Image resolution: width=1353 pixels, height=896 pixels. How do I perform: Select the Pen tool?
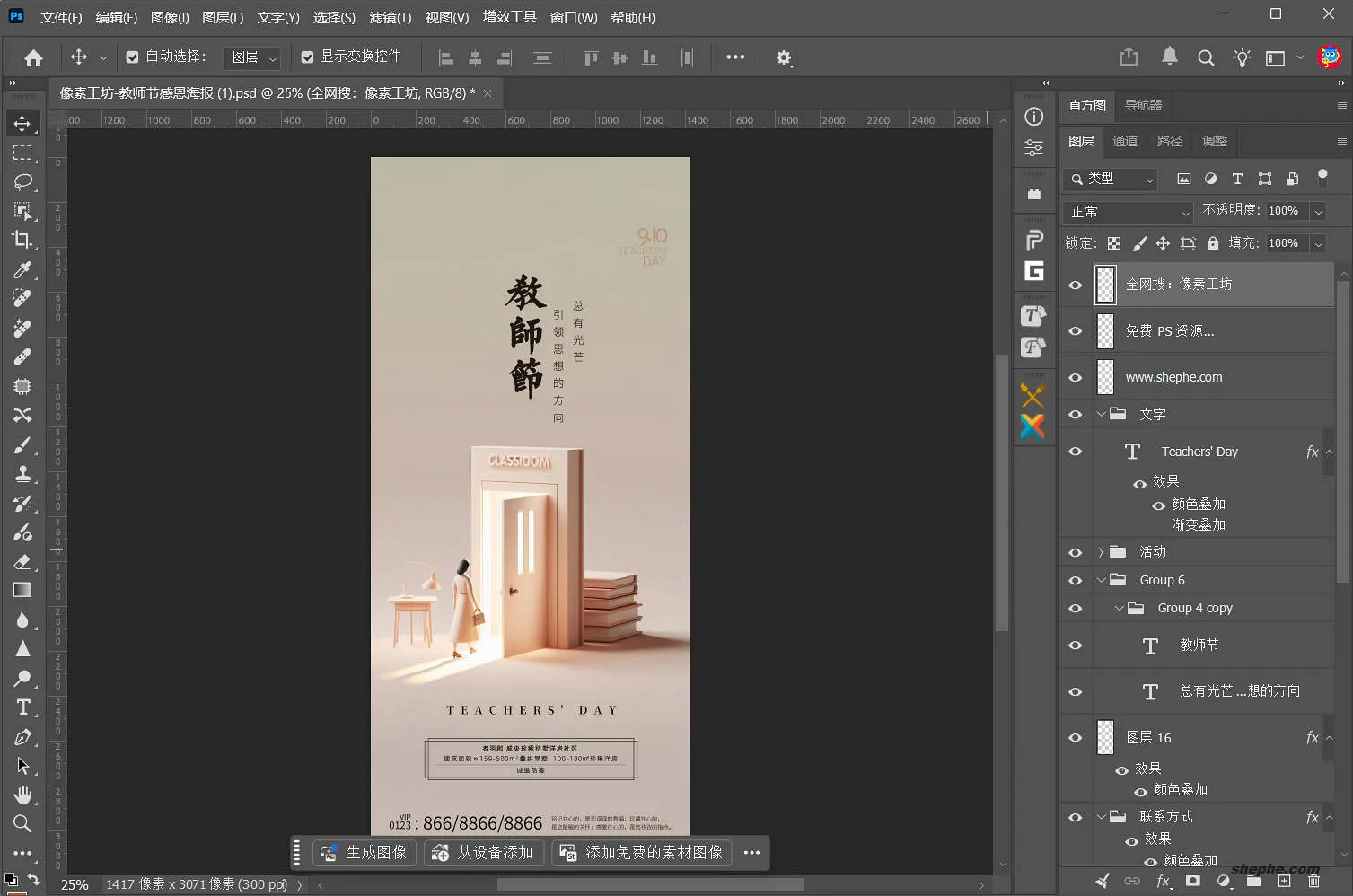[22, 737]
